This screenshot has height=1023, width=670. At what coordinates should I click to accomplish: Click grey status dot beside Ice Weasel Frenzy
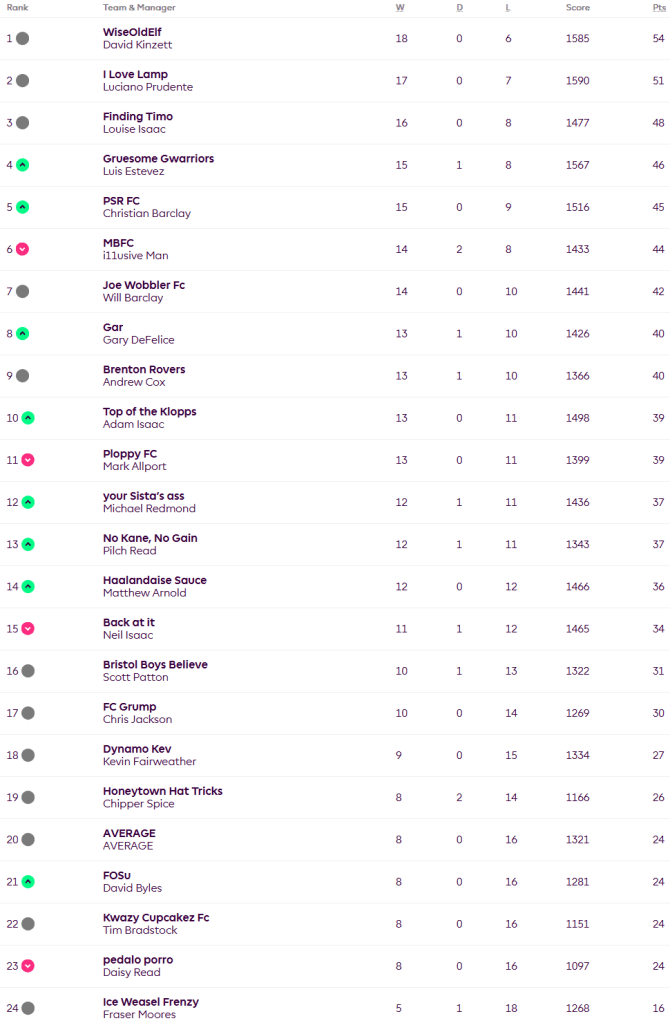pyautogui.click(x=28, y=1008)
